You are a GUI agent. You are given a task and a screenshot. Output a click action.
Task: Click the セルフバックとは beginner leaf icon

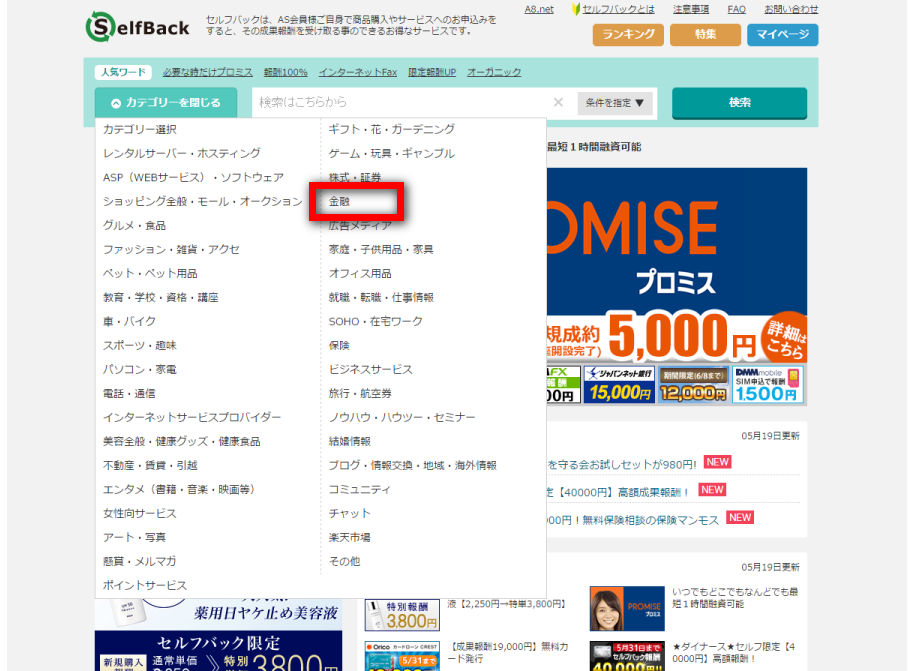point(576,9)
